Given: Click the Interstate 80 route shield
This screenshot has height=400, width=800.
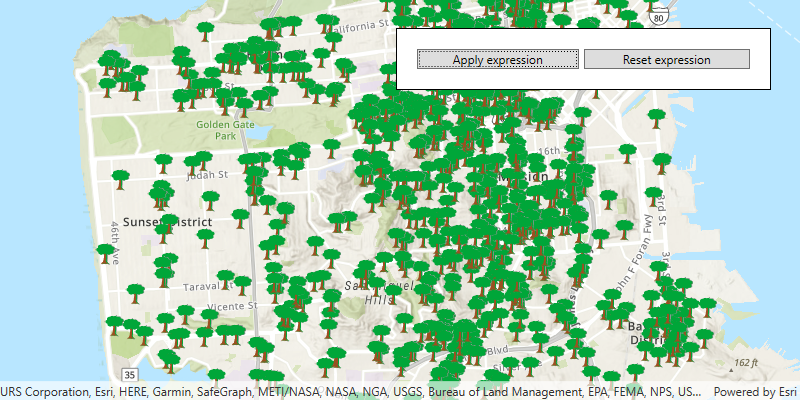Looking at the screenshot, I should point(657,18).
